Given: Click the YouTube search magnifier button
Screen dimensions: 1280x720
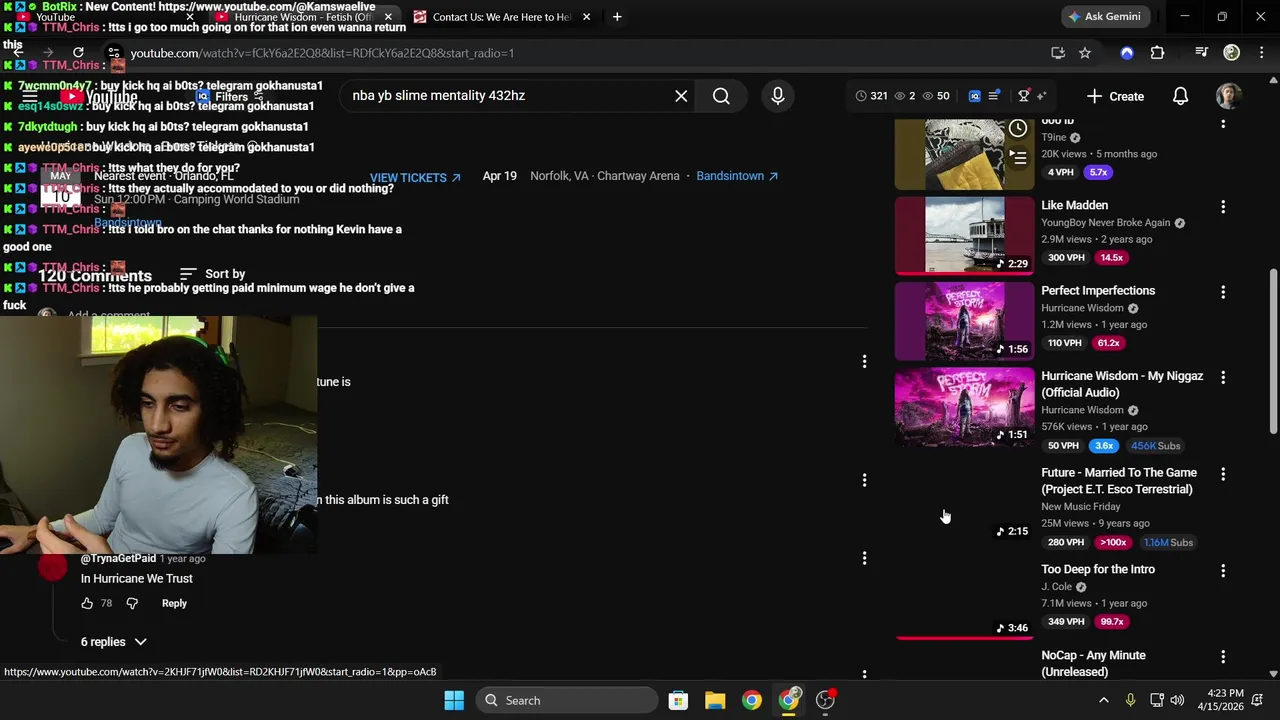Looking at the screenshot, I should [721, 96].
